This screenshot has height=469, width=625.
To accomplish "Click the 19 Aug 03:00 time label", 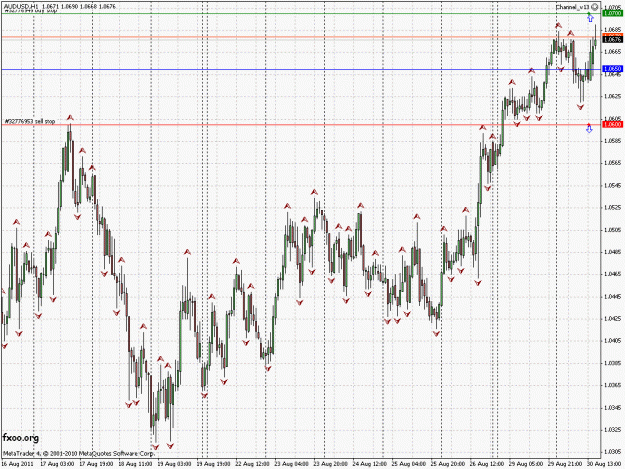I will pyautogui.click(x=174, y=464).
